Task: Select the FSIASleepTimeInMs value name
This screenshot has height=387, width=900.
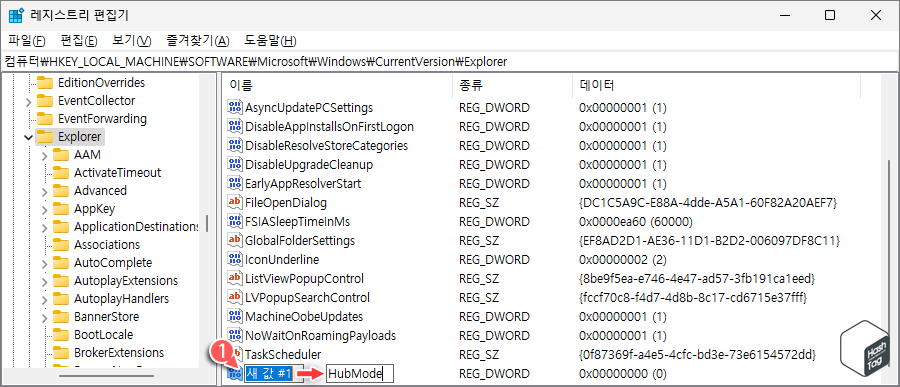Action: click(x=297, y=221)
